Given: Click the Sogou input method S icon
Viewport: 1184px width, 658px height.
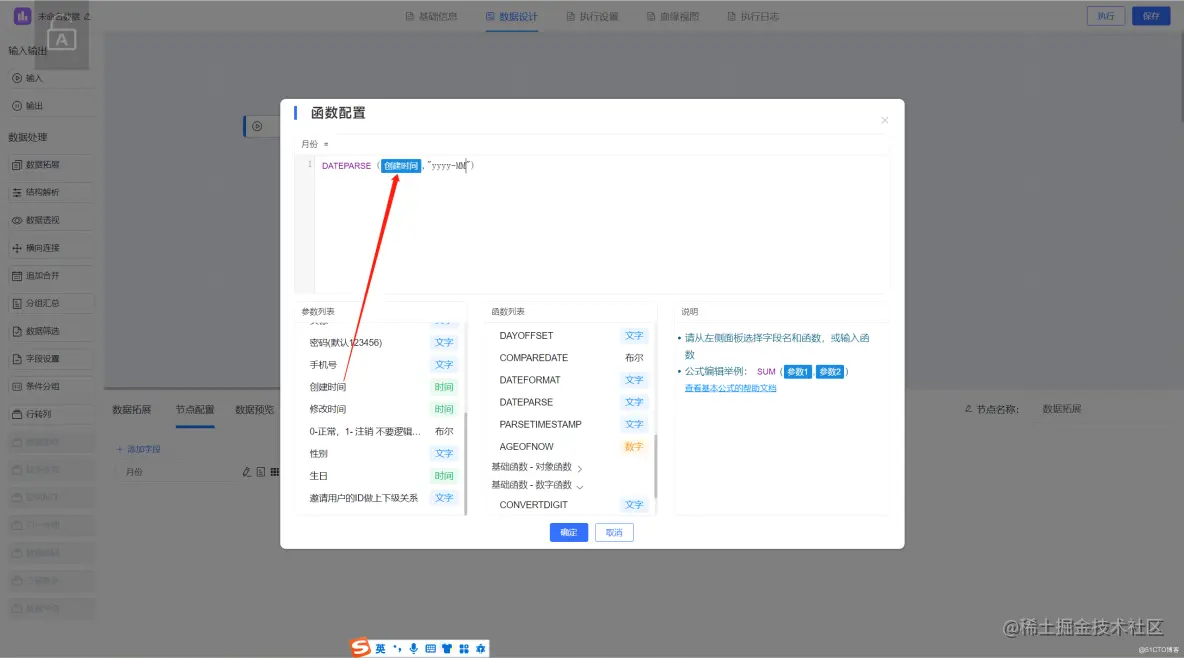Looking at the screenshot, I should (360, 648).
